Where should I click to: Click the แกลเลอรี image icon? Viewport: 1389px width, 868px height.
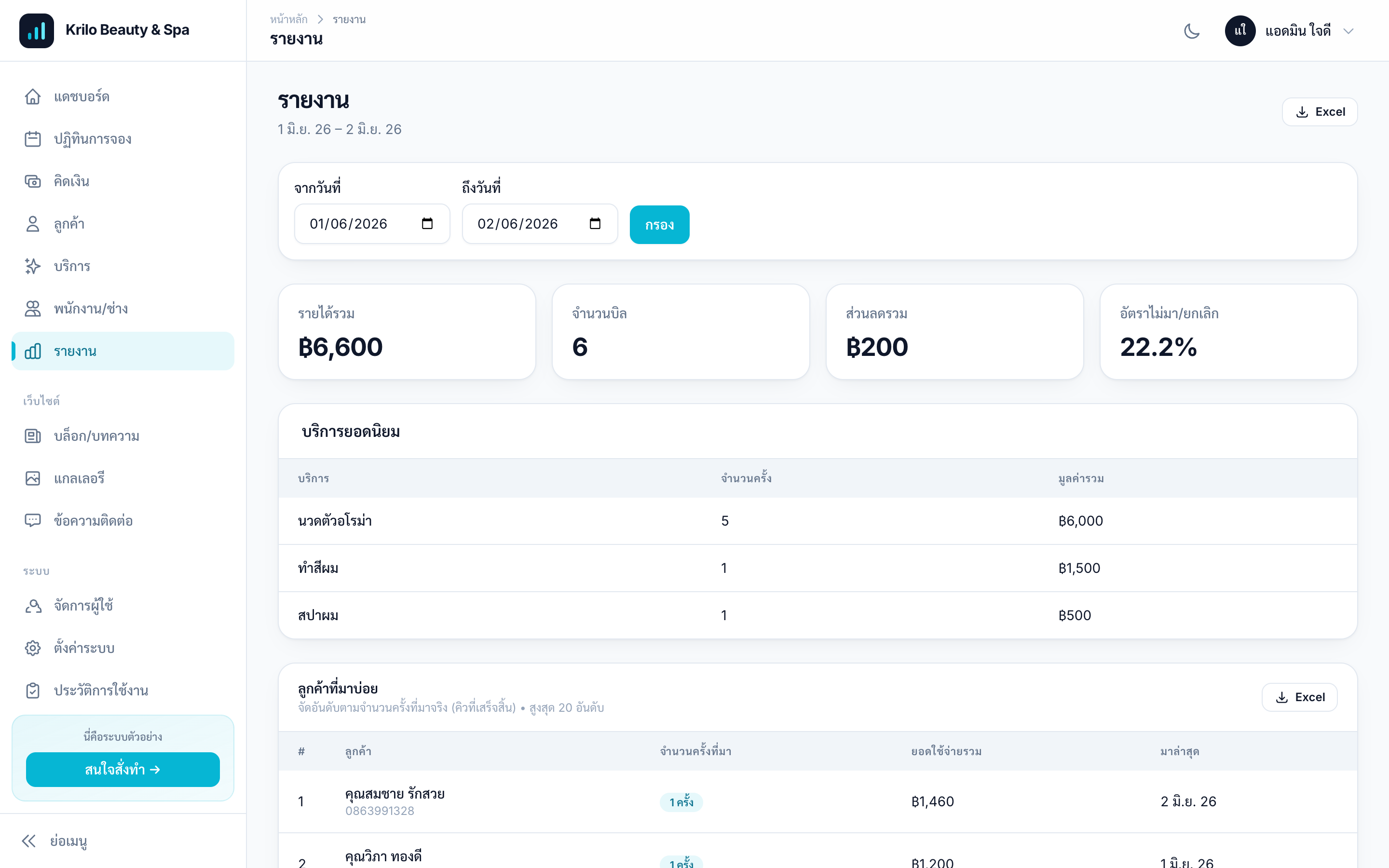tap(33, 478)
